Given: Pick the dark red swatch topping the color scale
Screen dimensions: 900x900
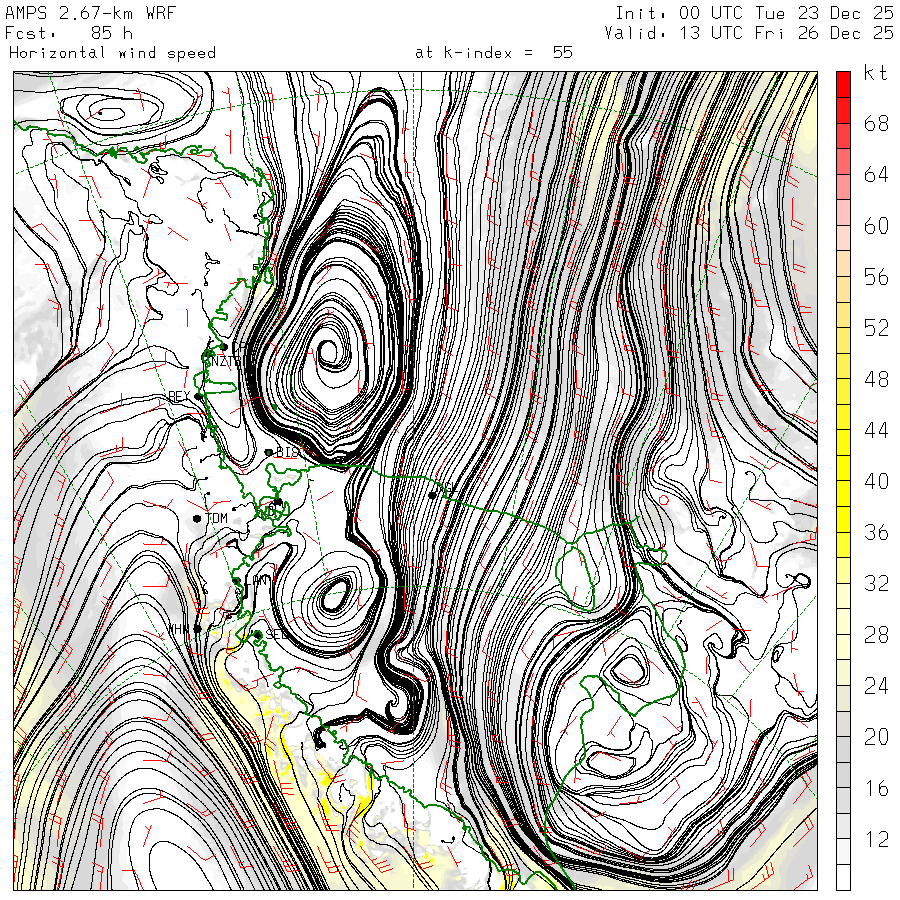Looking at the screenshot, I should coord(843,84).
